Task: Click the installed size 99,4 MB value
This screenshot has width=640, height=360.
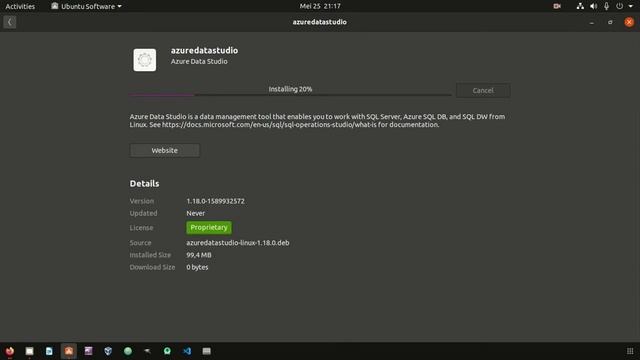Action: tap(199, 255)
